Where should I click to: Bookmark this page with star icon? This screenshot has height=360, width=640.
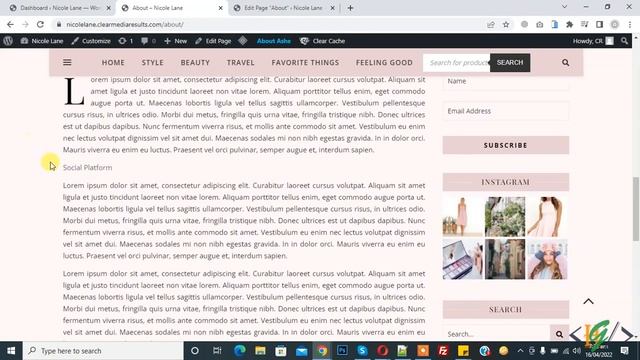pos(506,24)
